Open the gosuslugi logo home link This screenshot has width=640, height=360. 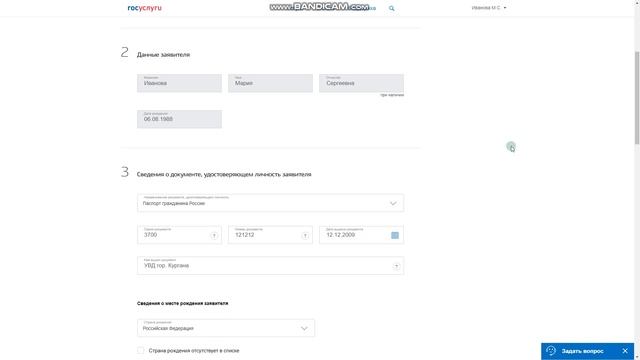point(144,8)
